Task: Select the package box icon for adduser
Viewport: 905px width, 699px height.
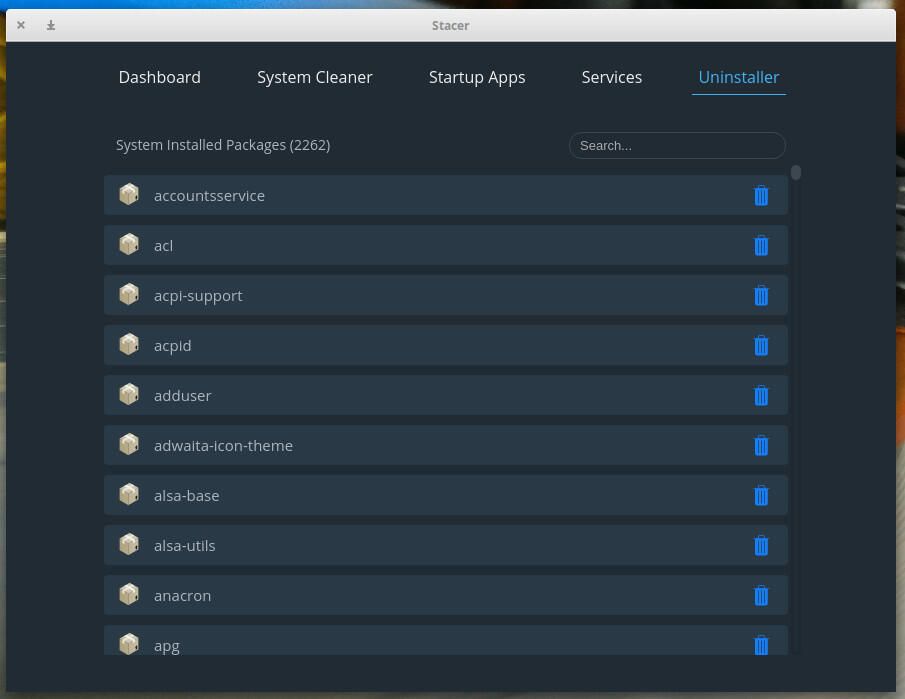Action: click(x=129, y=394)
